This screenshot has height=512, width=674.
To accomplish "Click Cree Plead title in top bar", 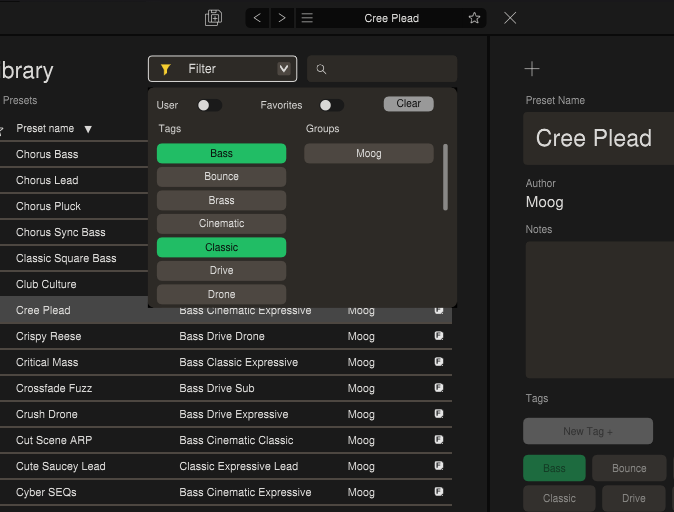I will tap(391, 18).
